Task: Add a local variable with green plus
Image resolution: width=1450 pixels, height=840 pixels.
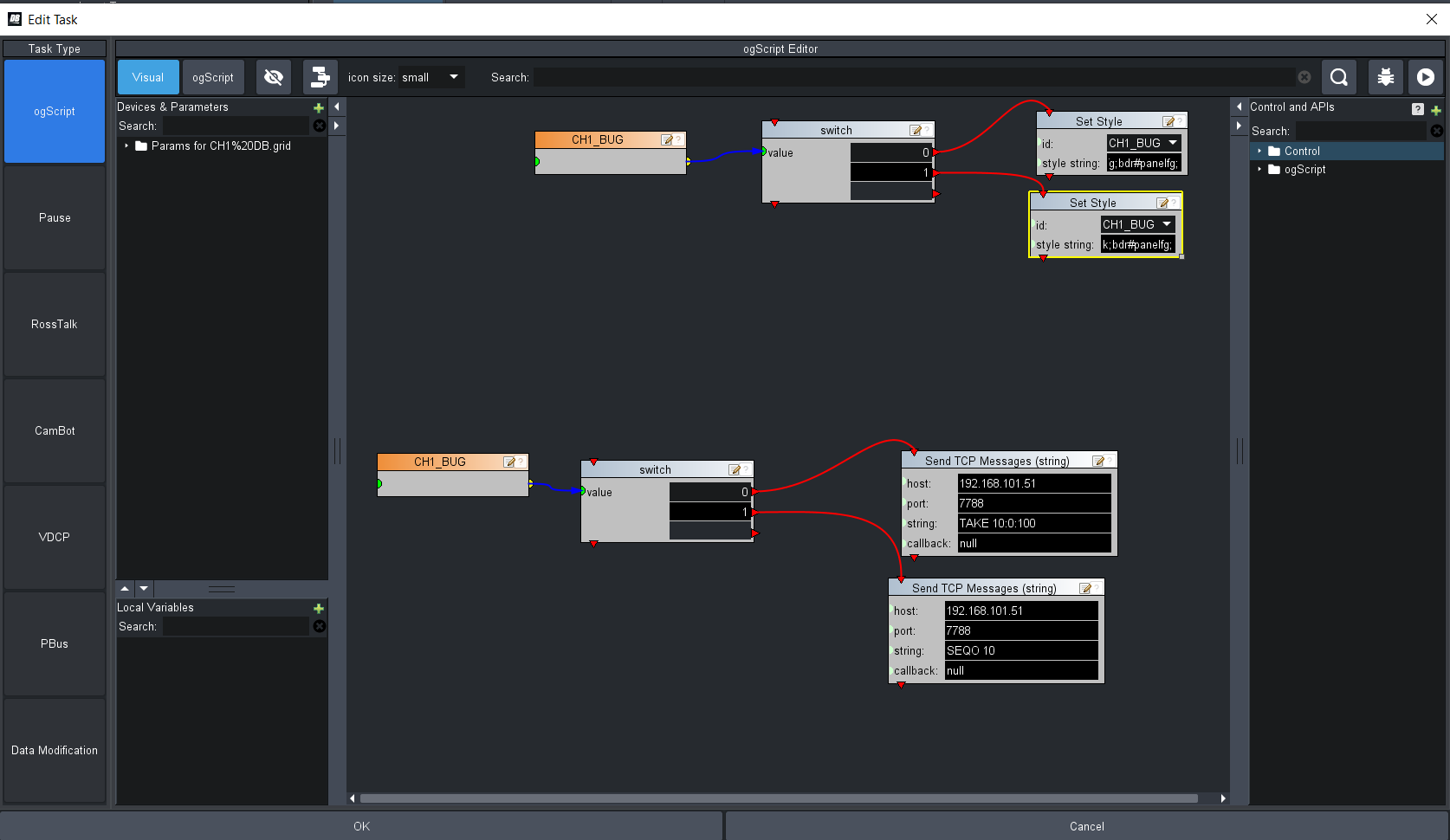Action: [318, 609]
